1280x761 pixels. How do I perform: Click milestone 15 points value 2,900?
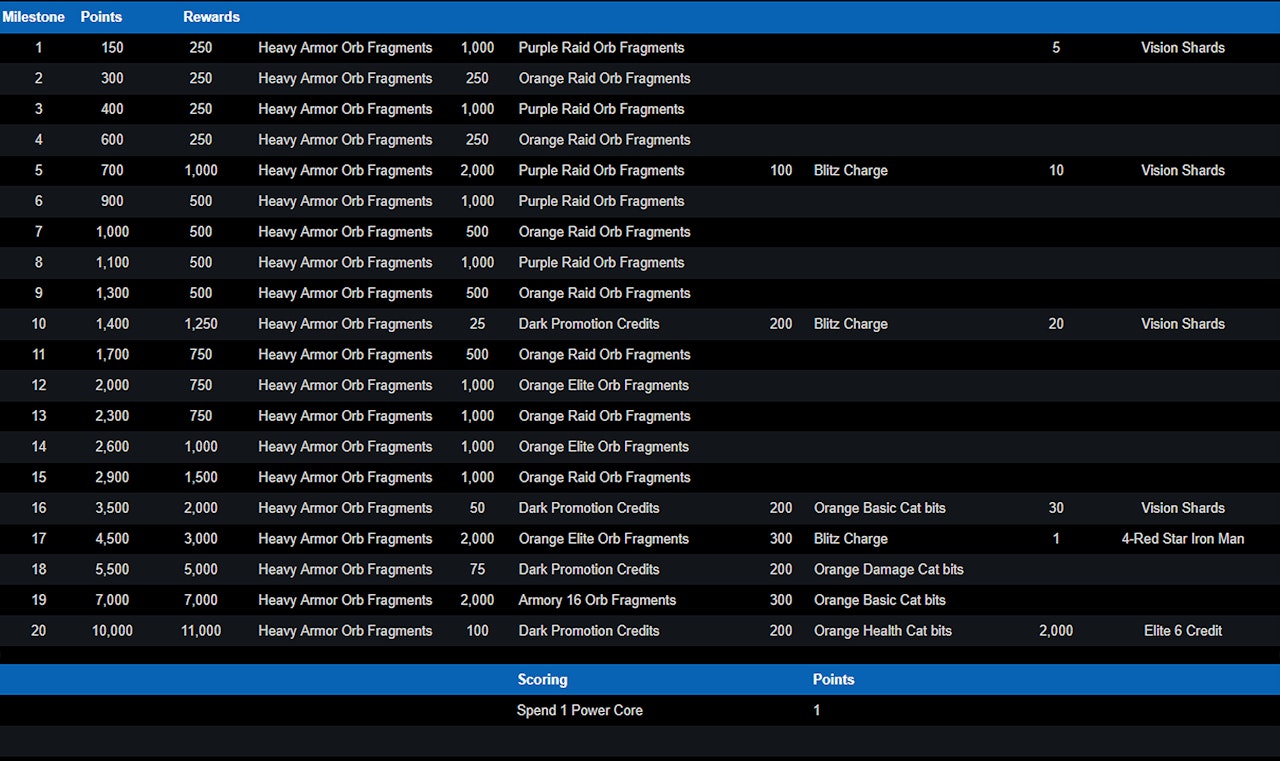click(112, 477)
